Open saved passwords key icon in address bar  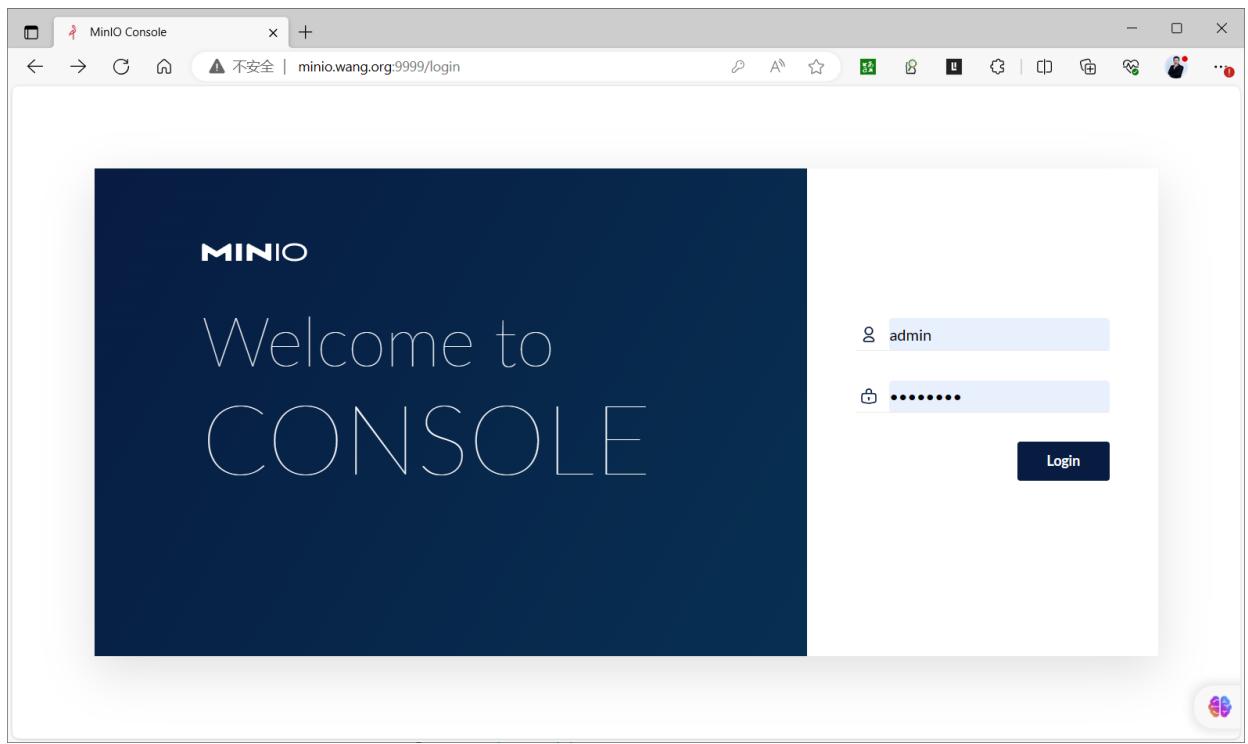click(739, 67)
